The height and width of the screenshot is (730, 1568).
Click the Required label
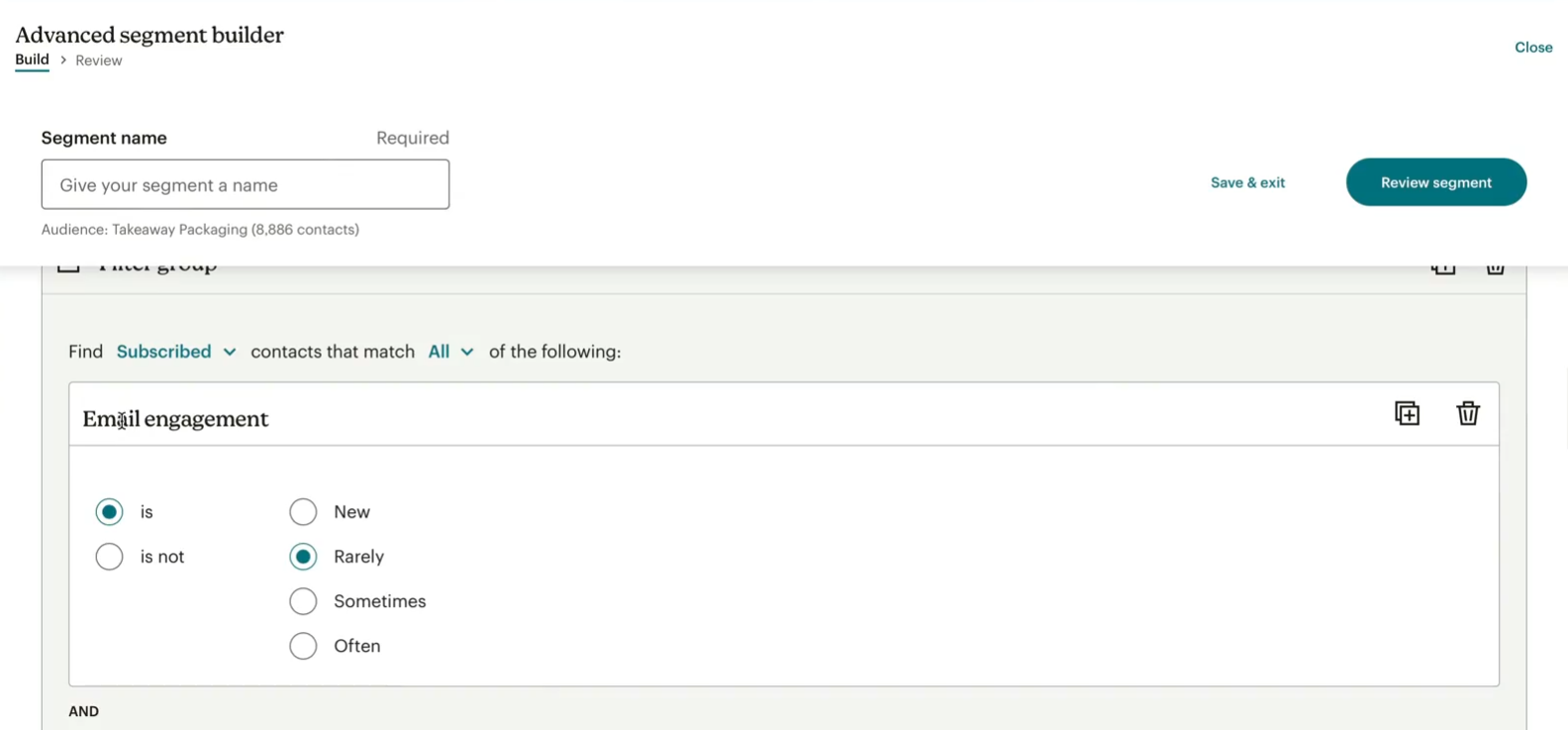pyautogui.click(x=413, y=138)
